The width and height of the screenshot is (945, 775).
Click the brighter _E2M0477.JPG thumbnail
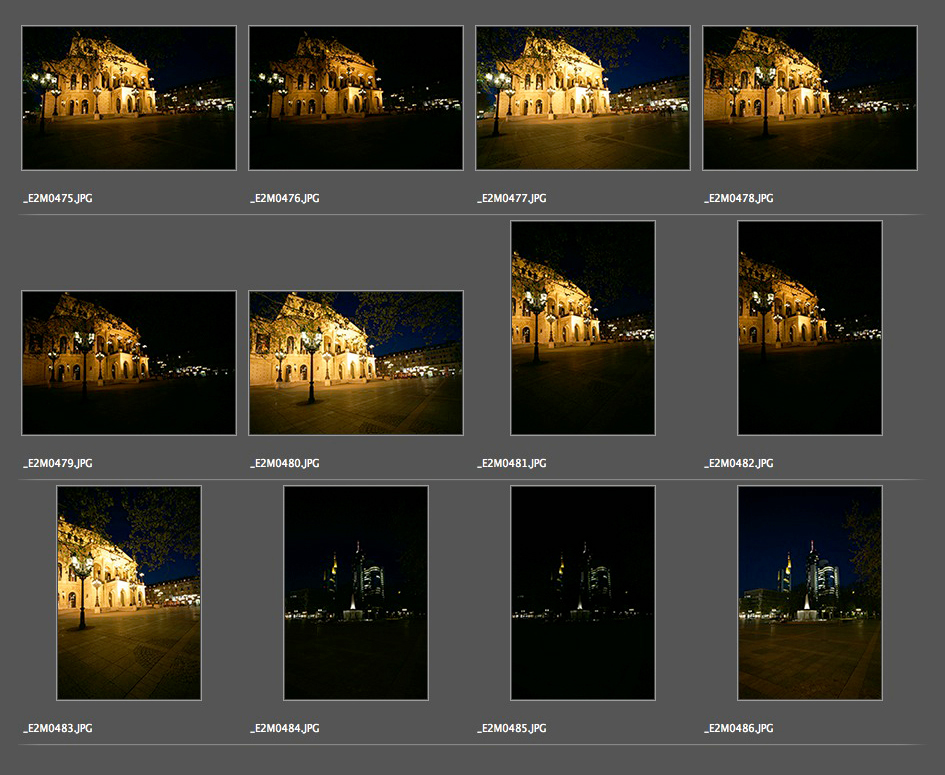click(583, 98)
